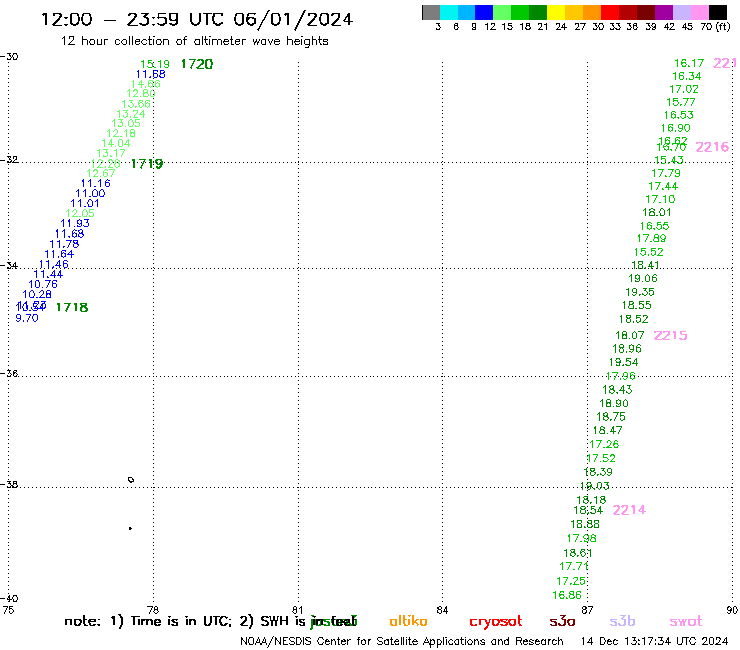
Task: Select the time stamp label '1718'
Action: 72,308
